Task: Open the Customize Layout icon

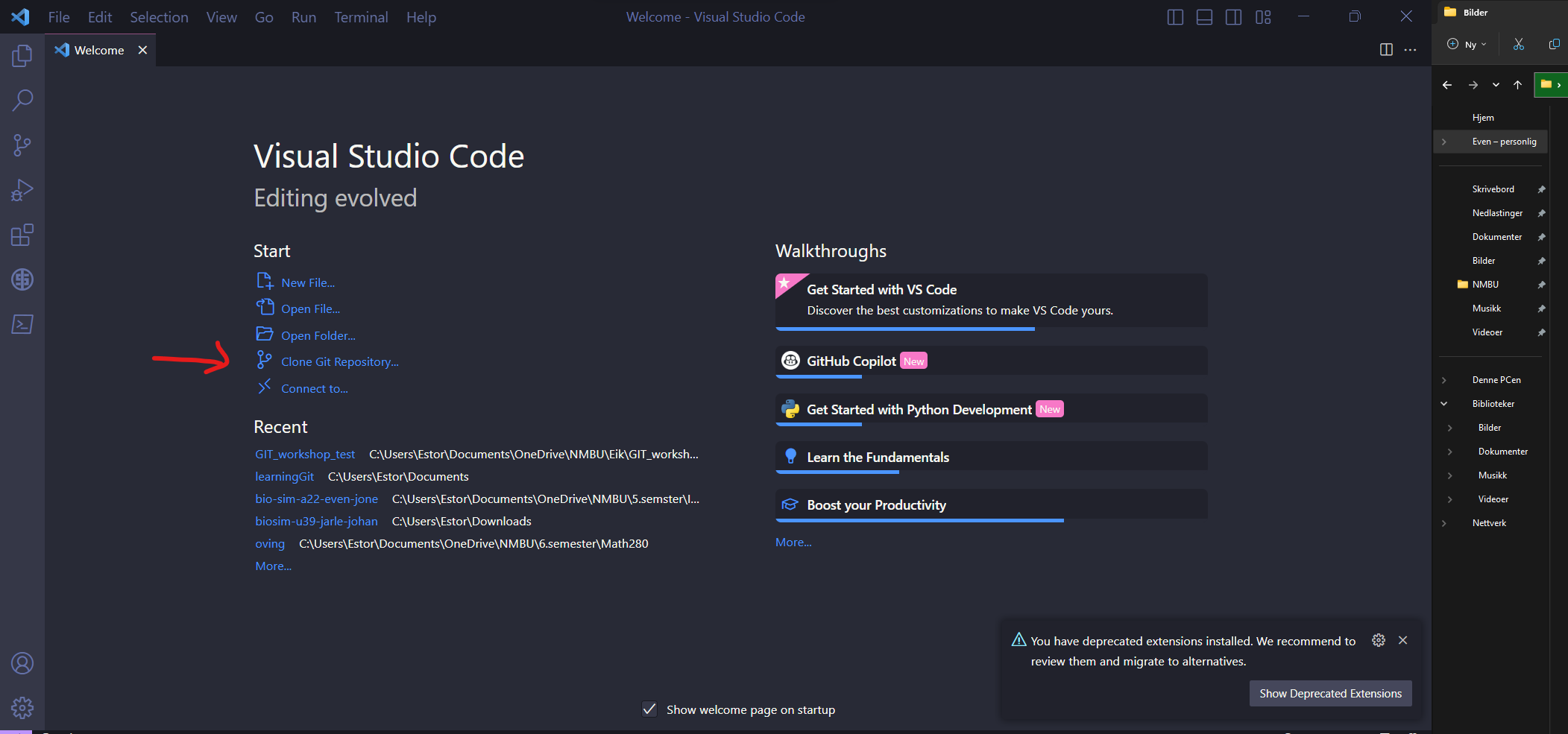Action: click(x=1263, y=17)
